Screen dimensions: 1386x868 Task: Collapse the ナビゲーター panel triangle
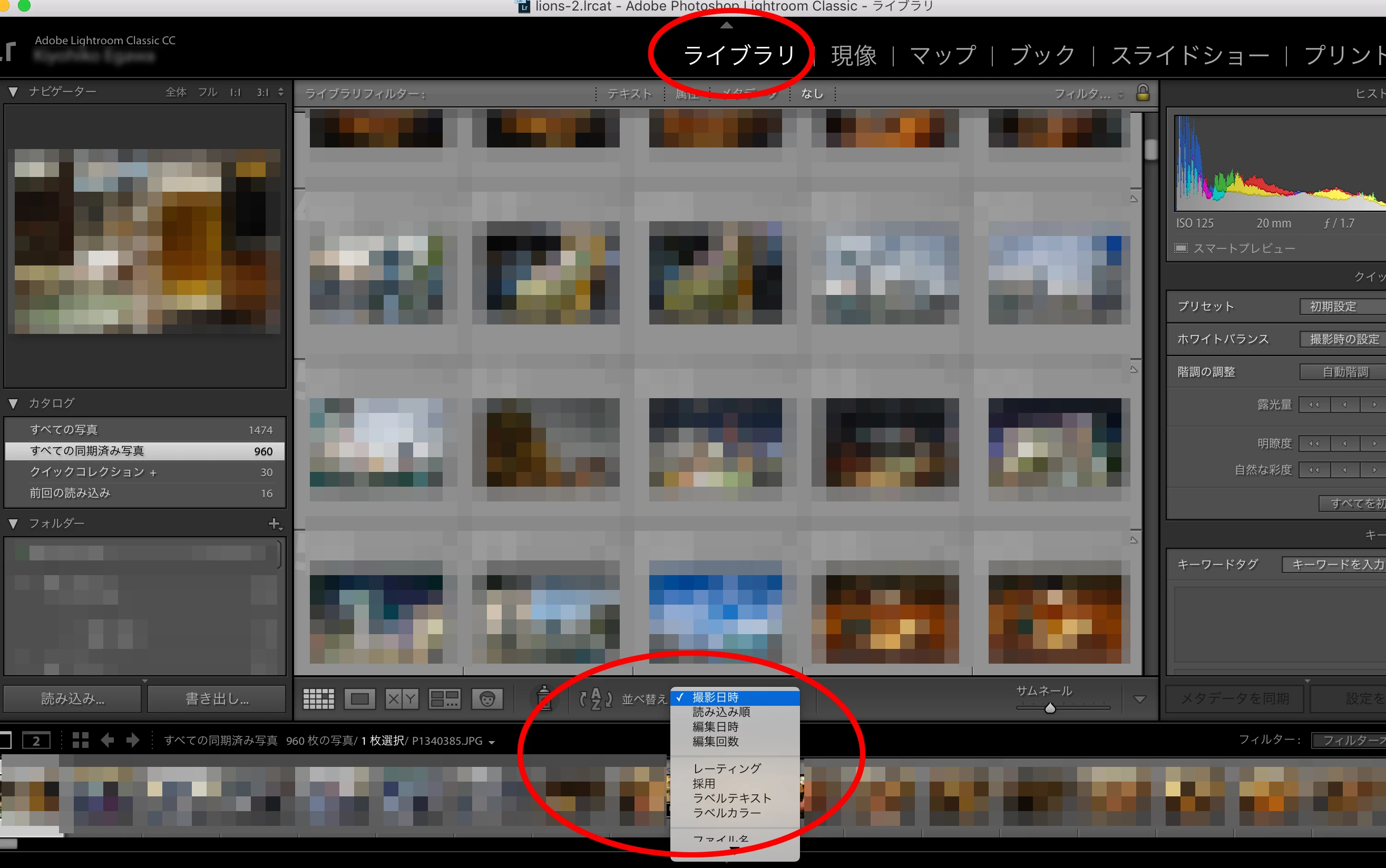click(x=13, y=92)
